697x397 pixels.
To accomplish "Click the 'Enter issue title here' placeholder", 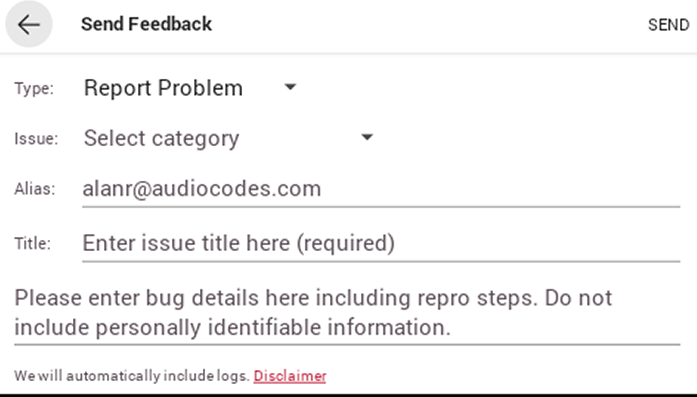I will pos(239,243).
